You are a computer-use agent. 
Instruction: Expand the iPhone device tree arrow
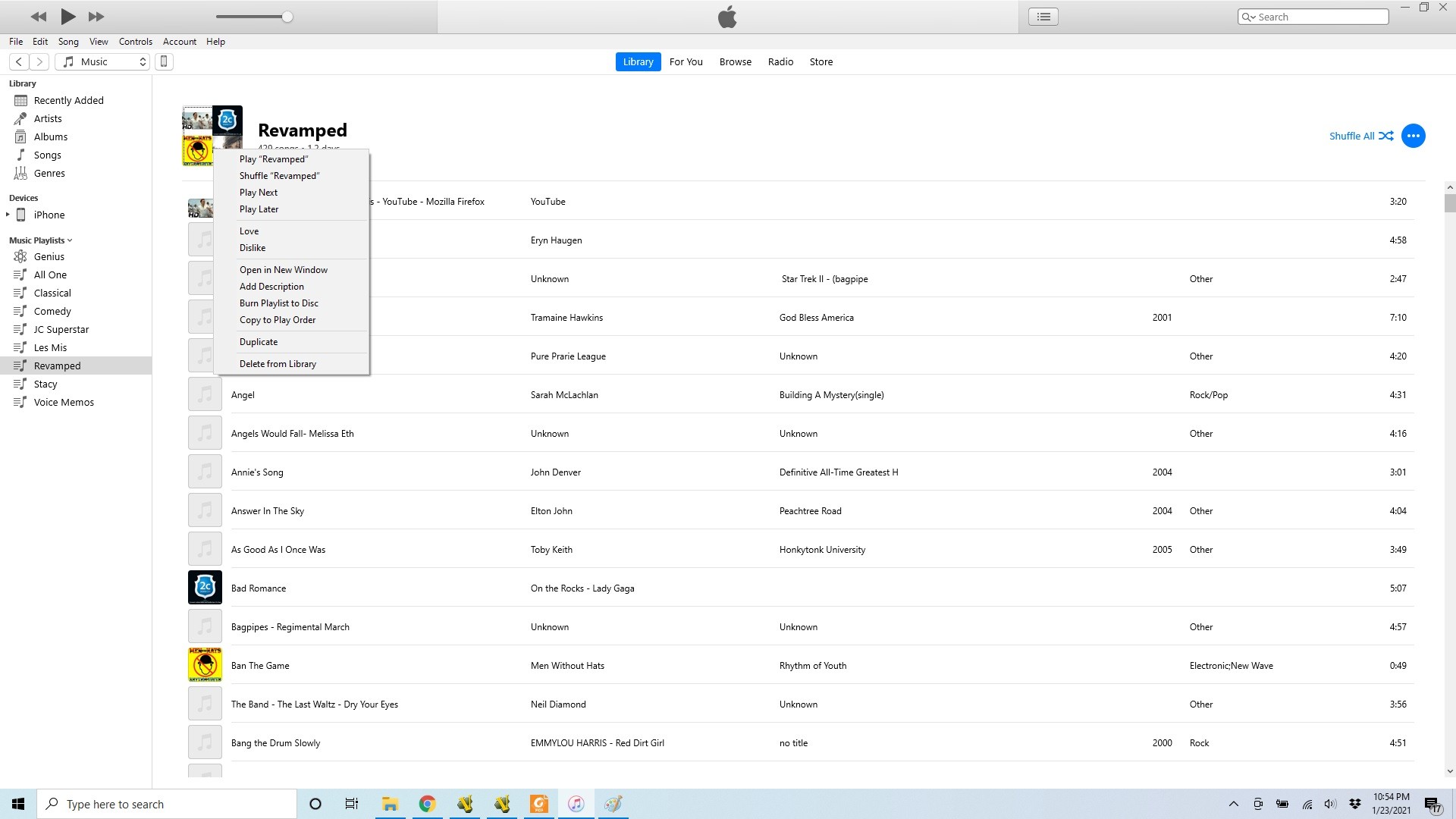pos(8,215)
